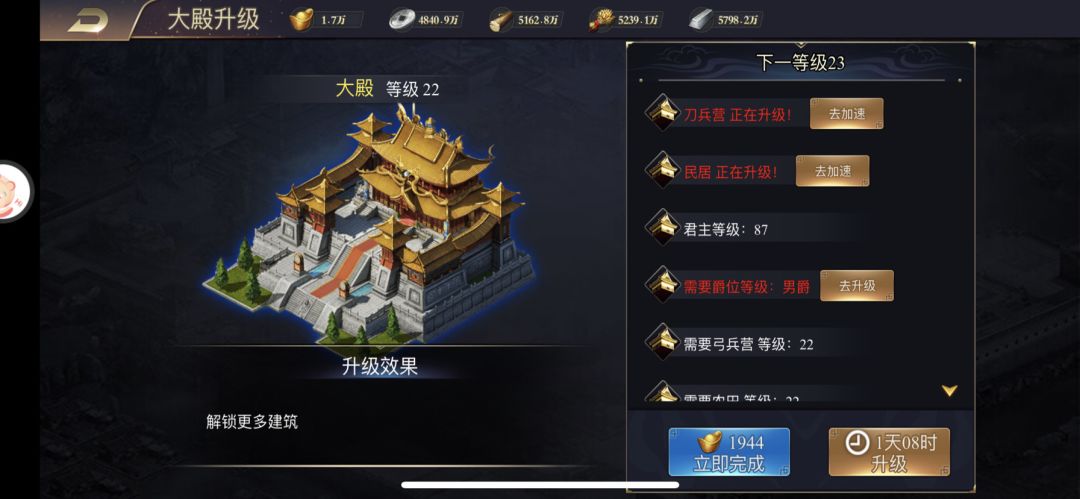The width and height of the screenshot is (1080, 499).
Task: Open the gold ingot currency icon
Action: (301, 20)
